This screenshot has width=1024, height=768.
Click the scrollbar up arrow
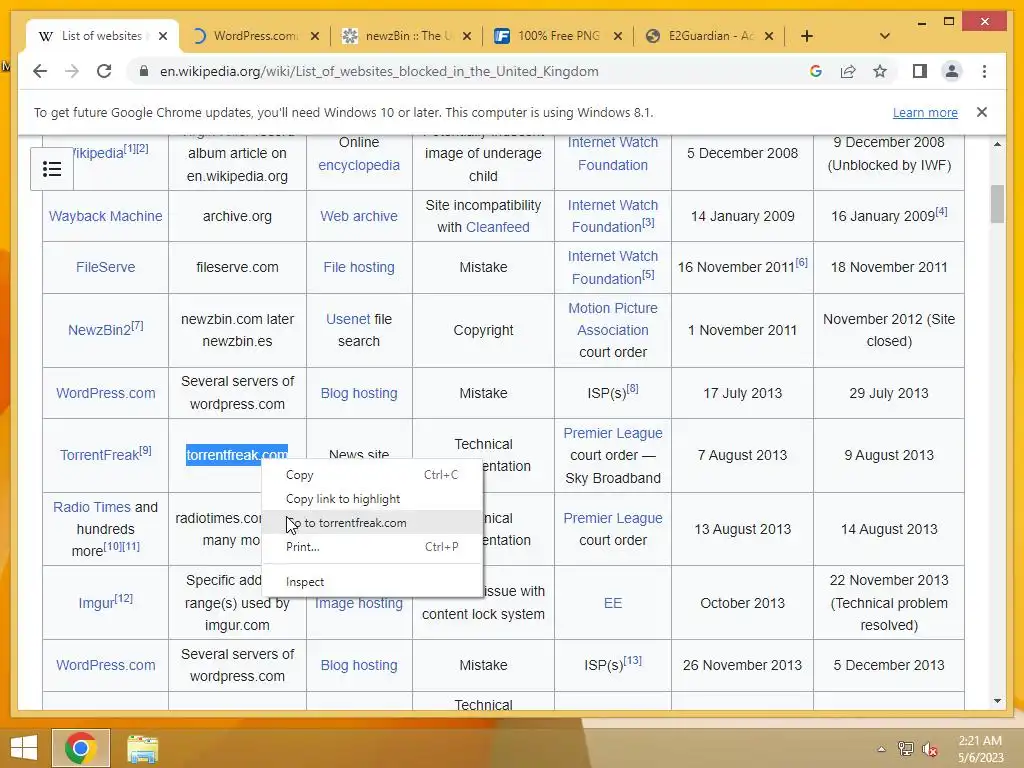(x=997, y=144)
